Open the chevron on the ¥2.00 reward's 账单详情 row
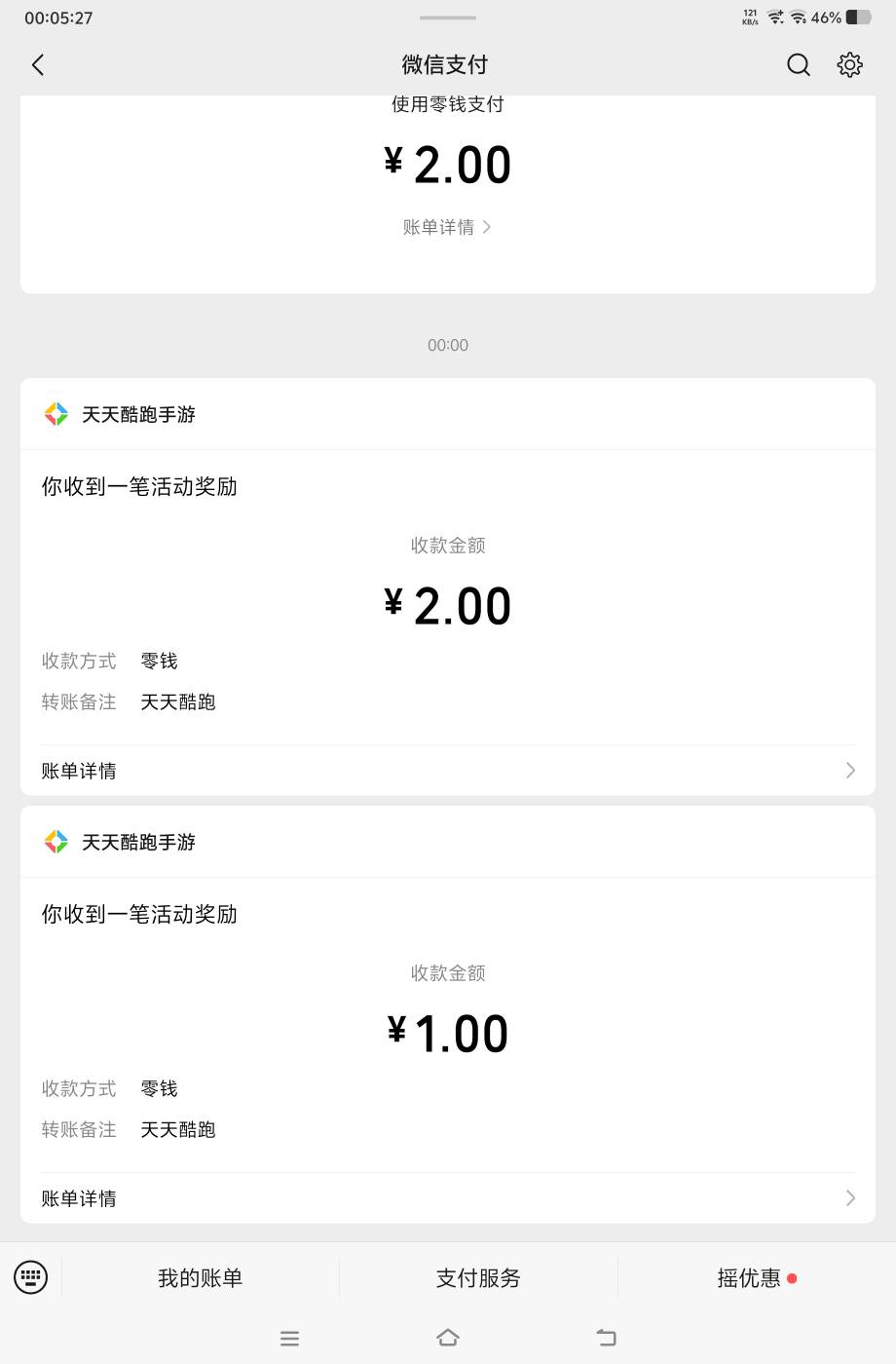This screenshot has height=1364, width=896. pyautogui.click(x=850, y=771)
